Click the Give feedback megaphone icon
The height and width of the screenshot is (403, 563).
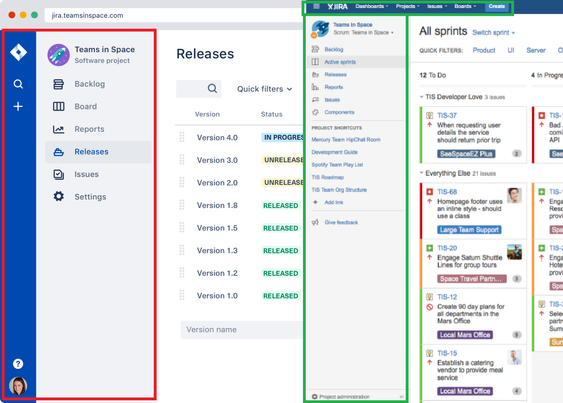pyautogui.click(x=315, y=222)
